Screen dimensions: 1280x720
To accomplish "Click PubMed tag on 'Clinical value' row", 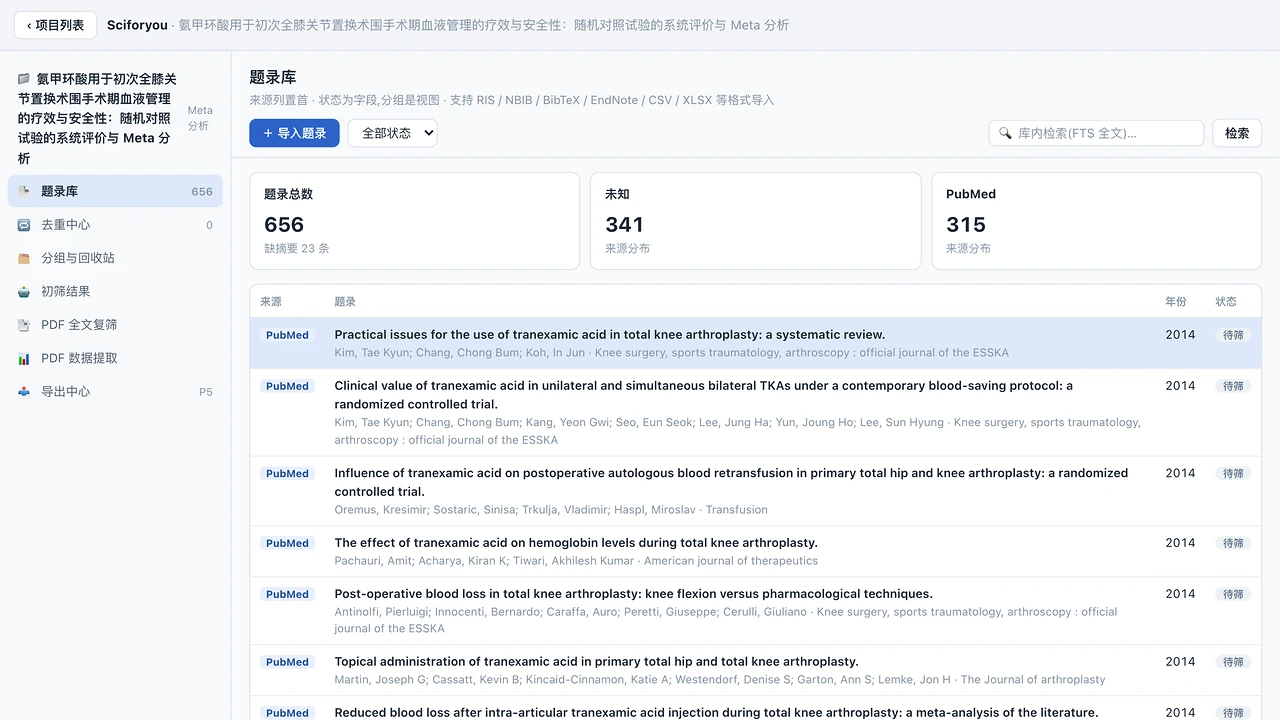I will tap(287, 386).
